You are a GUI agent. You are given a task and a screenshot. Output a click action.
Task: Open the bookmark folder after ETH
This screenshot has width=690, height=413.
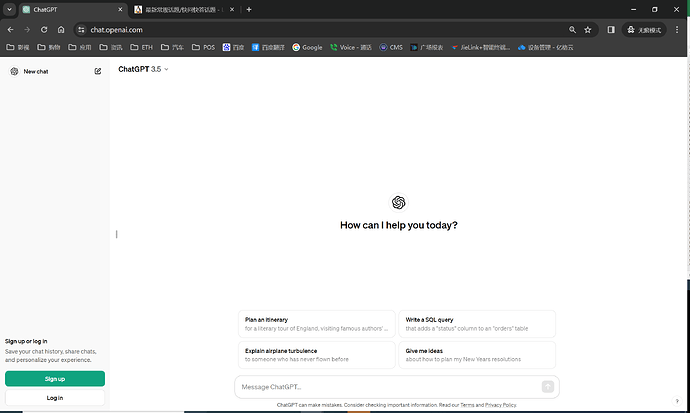[172, 47]
